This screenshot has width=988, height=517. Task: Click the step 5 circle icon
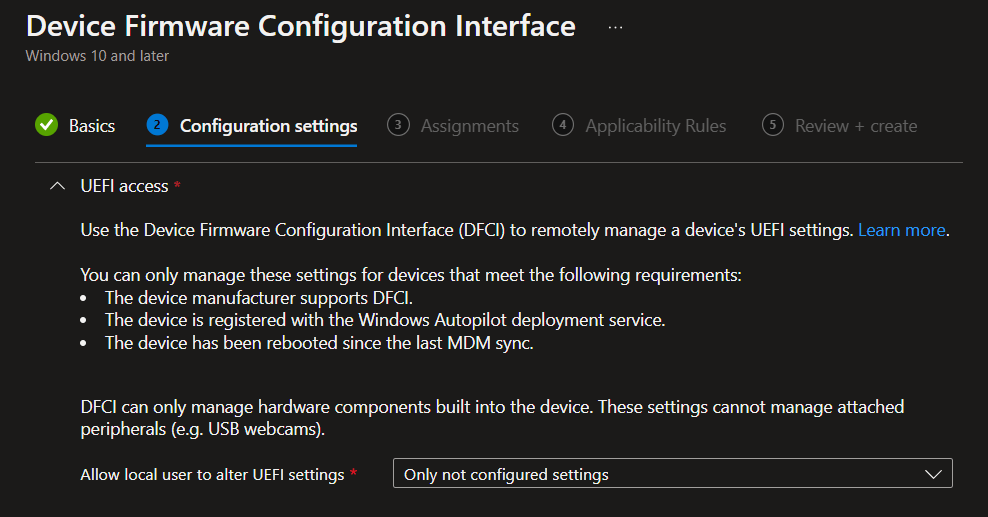point(772,125)
